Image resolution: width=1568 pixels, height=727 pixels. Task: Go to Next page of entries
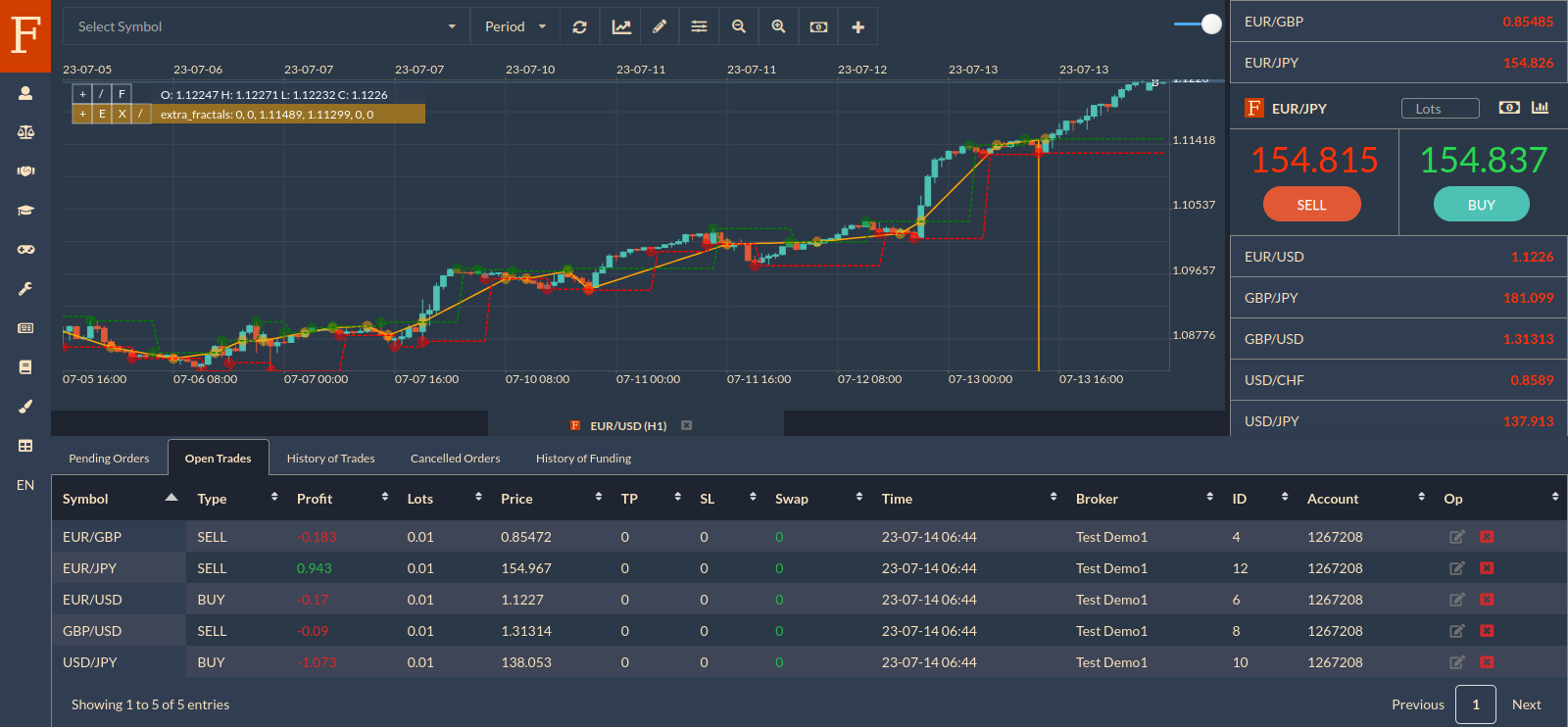point(1527,704)
